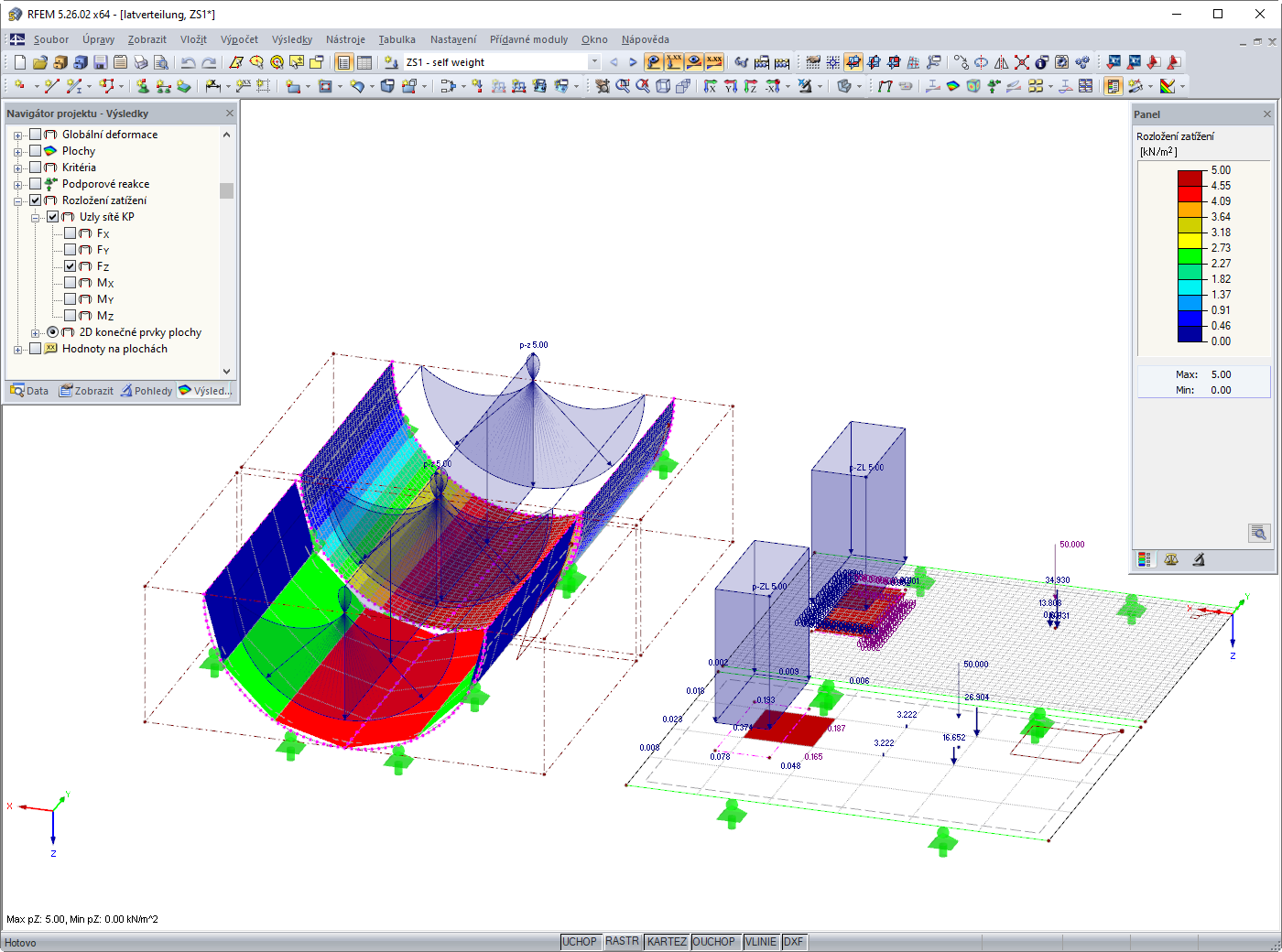Image resolution: width=1282 pixels, height=952 pixels.
Task: Toggle the RASTR status bar button
Action: click(623, 942)
